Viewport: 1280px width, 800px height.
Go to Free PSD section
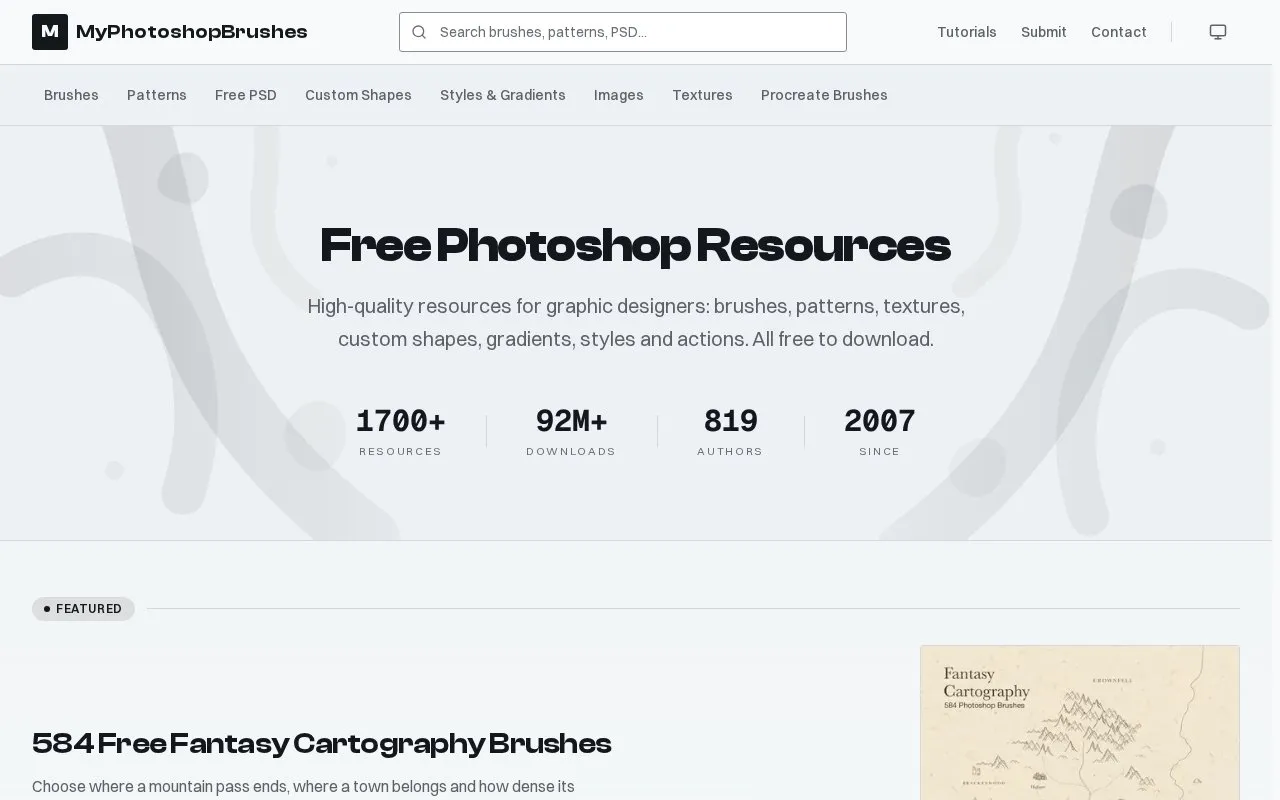[246, 95]
